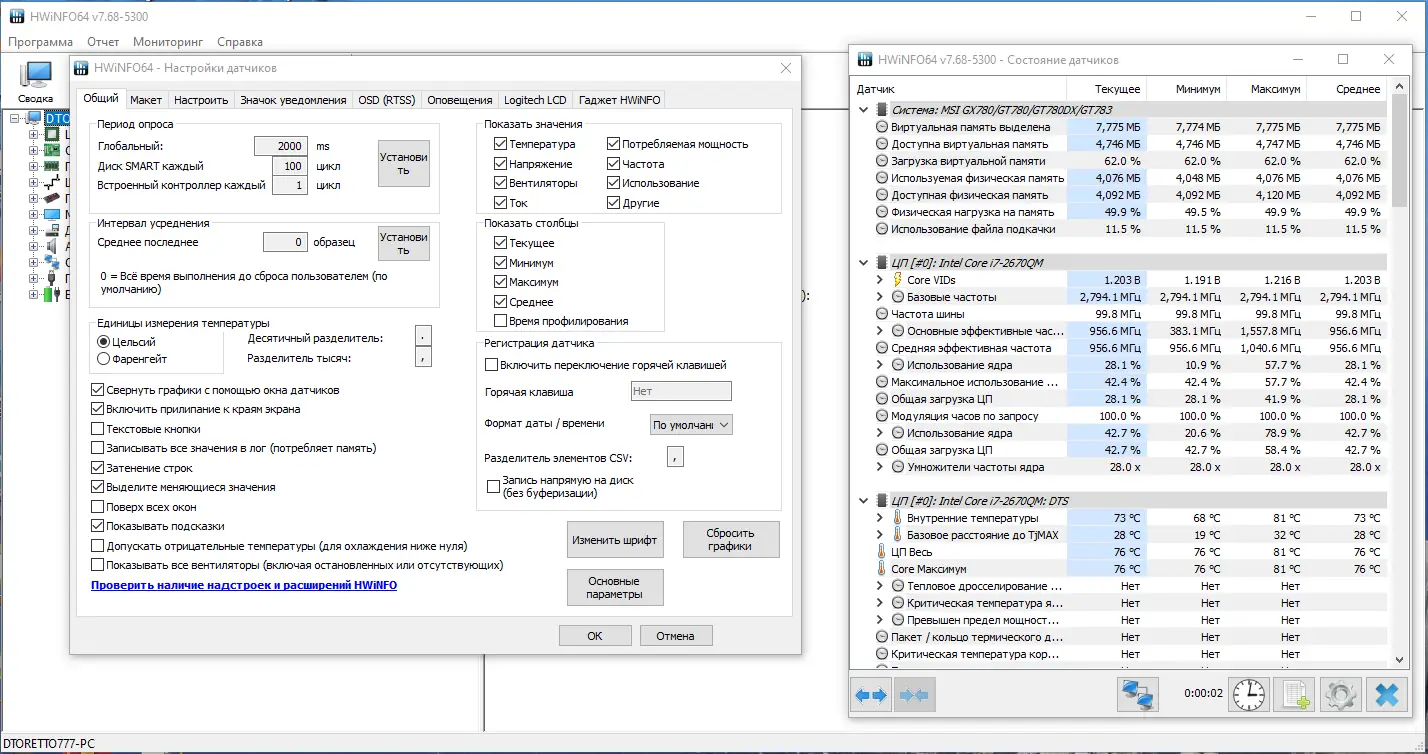This screenshot has width=1428, height=754.
Task: Select the processor chip icon in main tree
Action: pyautogui.click(x=53, y=134)
